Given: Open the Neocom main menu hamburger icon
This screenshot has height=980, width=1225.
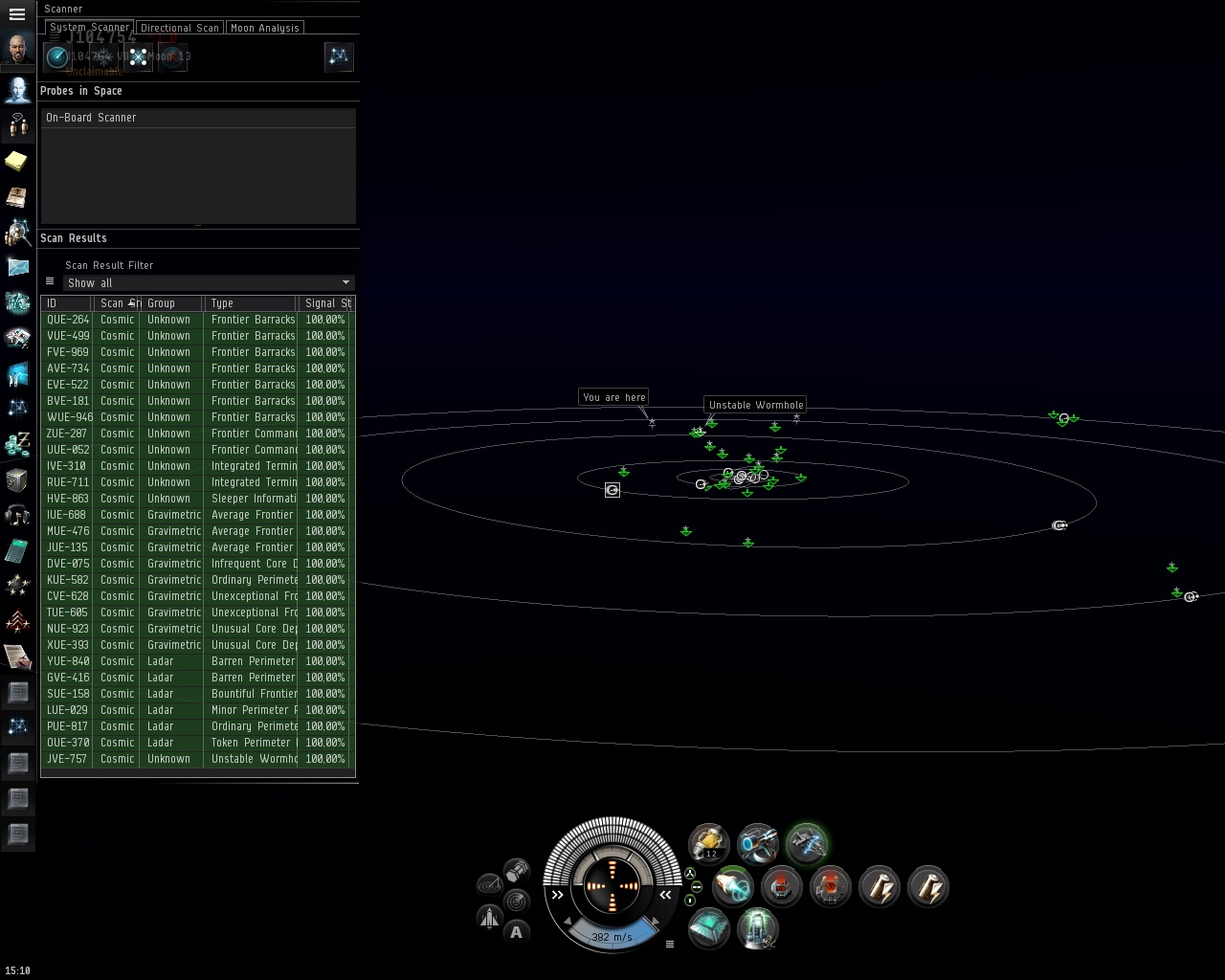Looking at the screenshot, I should point(17,14).
